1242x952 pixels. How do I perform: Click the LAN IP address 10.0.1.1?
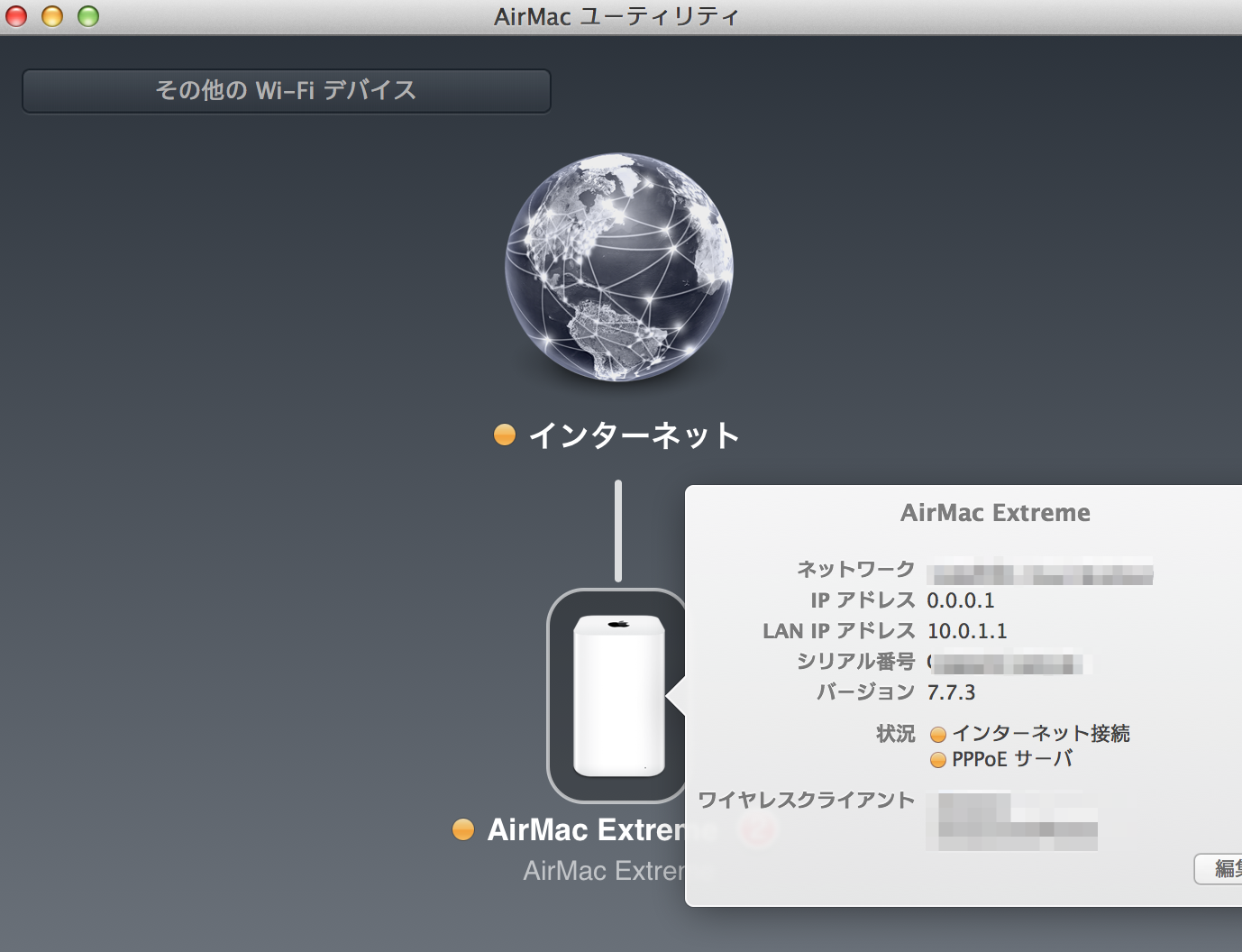pos(967,631)
